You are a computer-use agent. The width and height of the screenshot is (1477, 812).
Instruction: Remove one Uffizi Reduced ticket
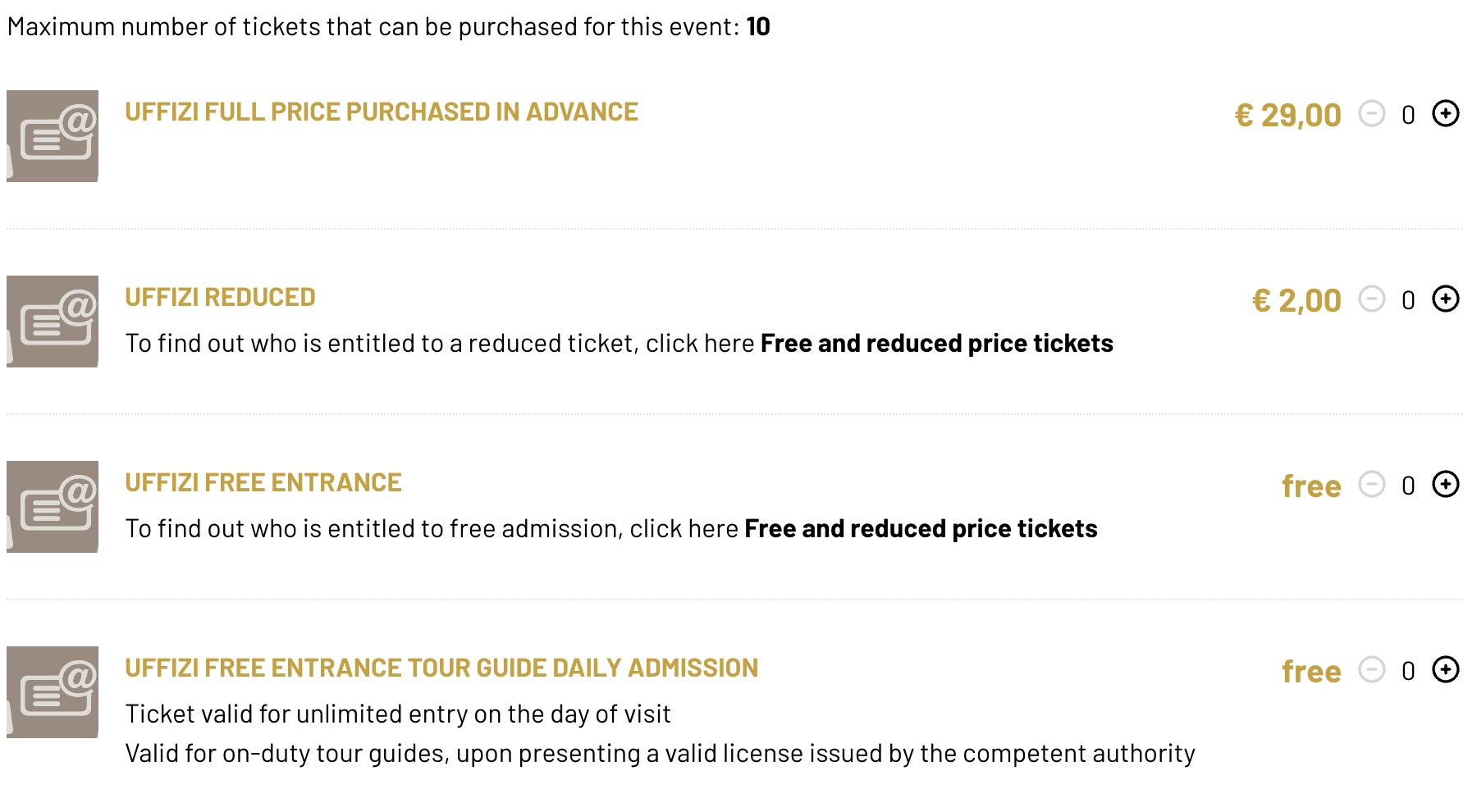coord(1371,299)
